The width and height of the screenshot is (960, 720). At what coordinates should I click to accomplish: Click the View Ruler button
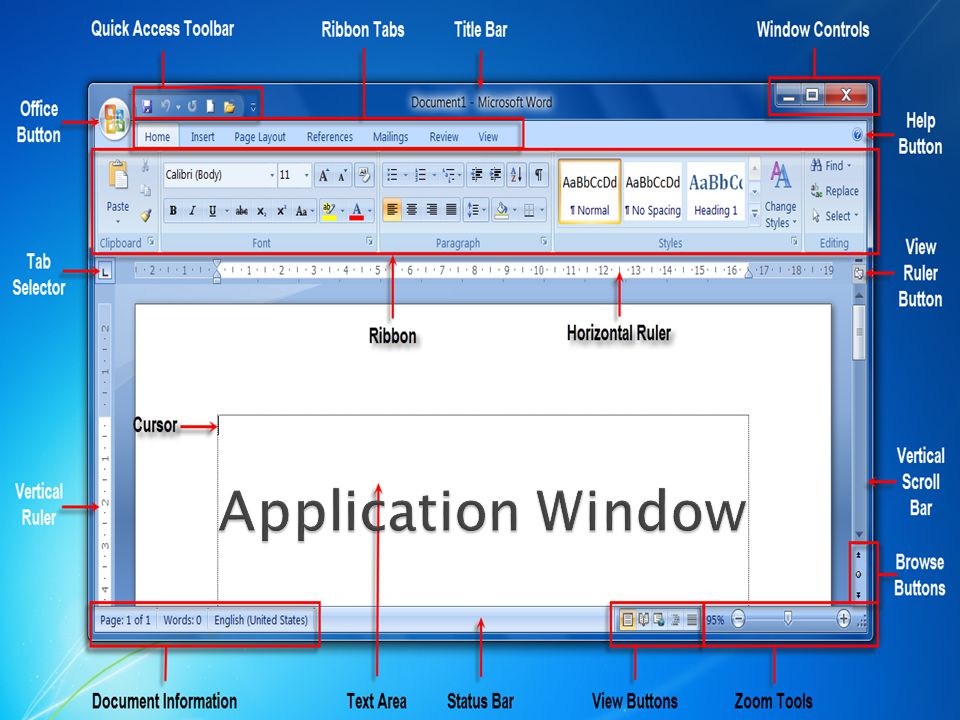tap(858, 273)
